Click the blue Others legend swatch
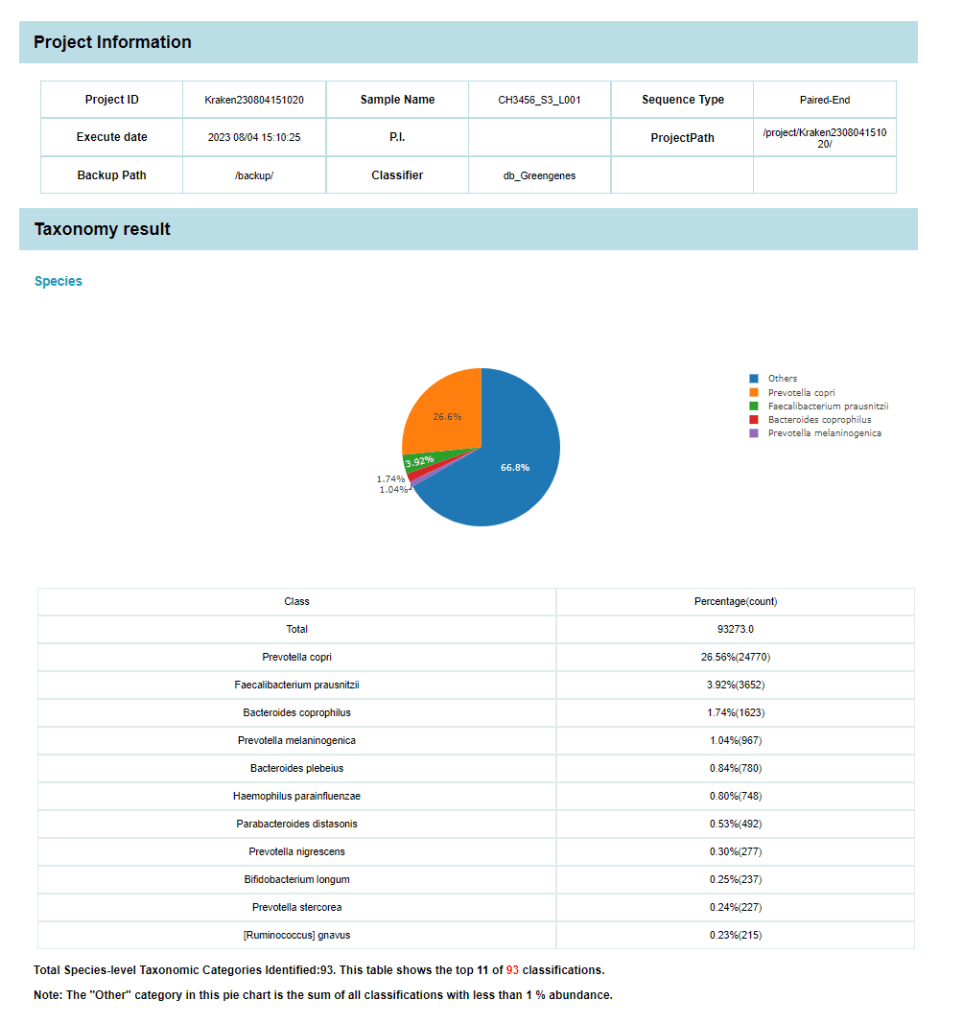963x1023 pixels. tap(754, 379)
